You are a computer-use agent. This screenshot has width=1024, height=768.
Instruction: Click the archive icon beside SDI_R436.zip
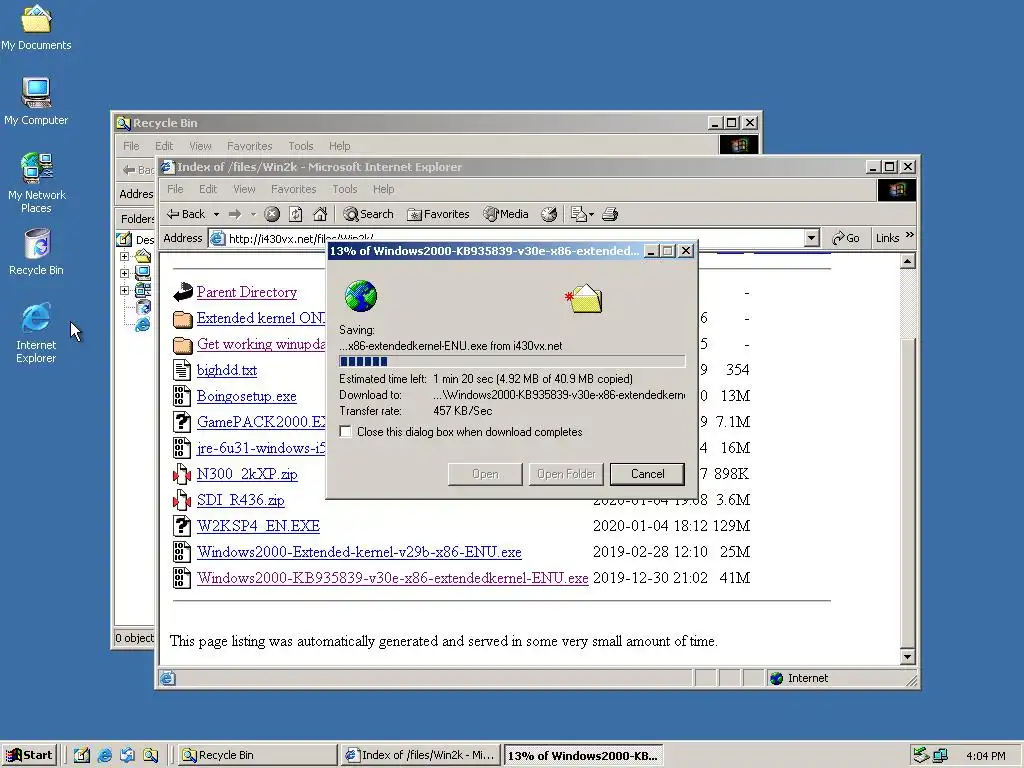point(182,500)
